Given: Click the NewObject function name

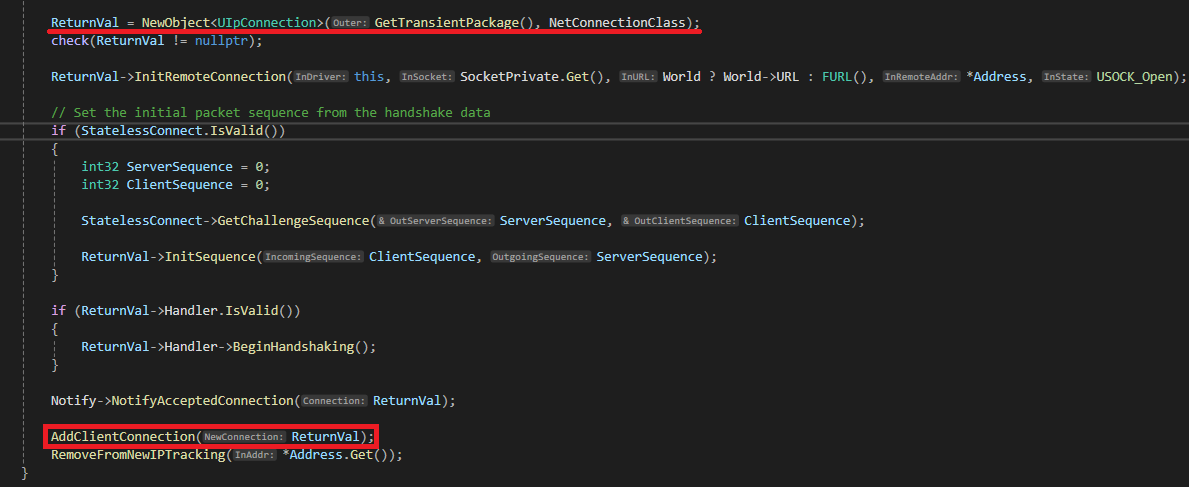Looking at the screenshot, I should [175, 22].
